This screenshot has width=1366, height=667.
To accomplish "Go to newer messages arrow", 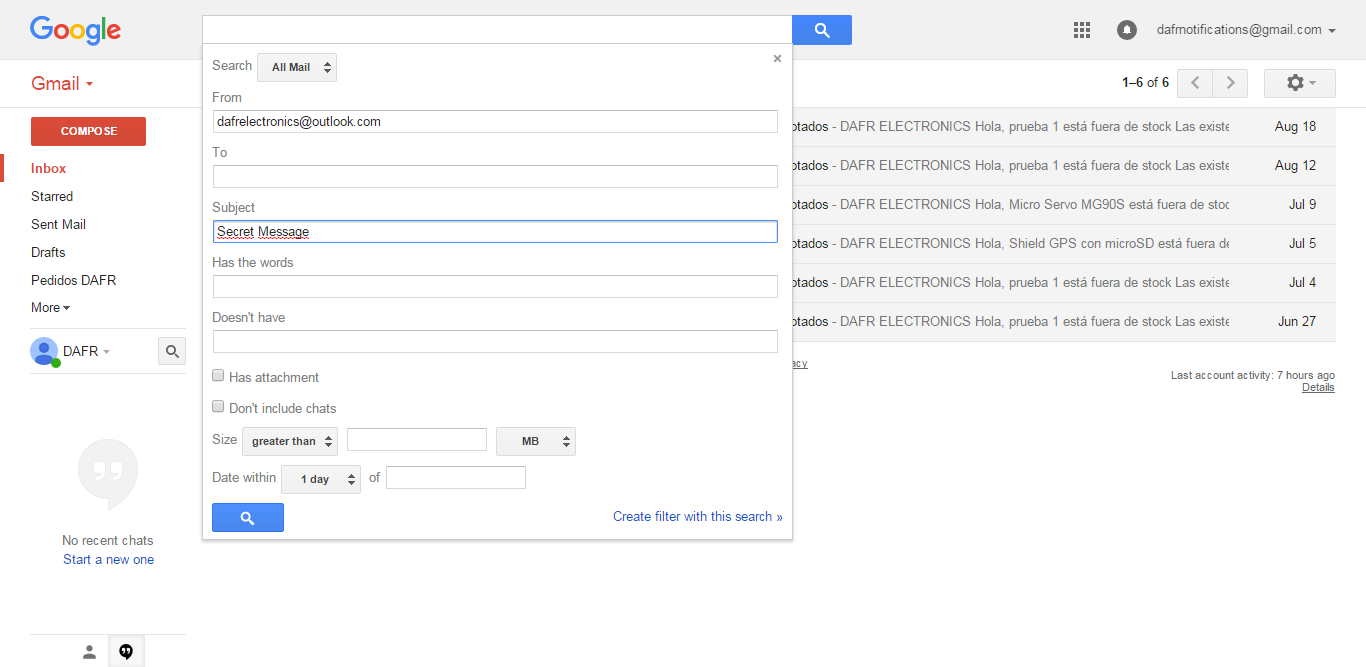I will pos(1195,83).
